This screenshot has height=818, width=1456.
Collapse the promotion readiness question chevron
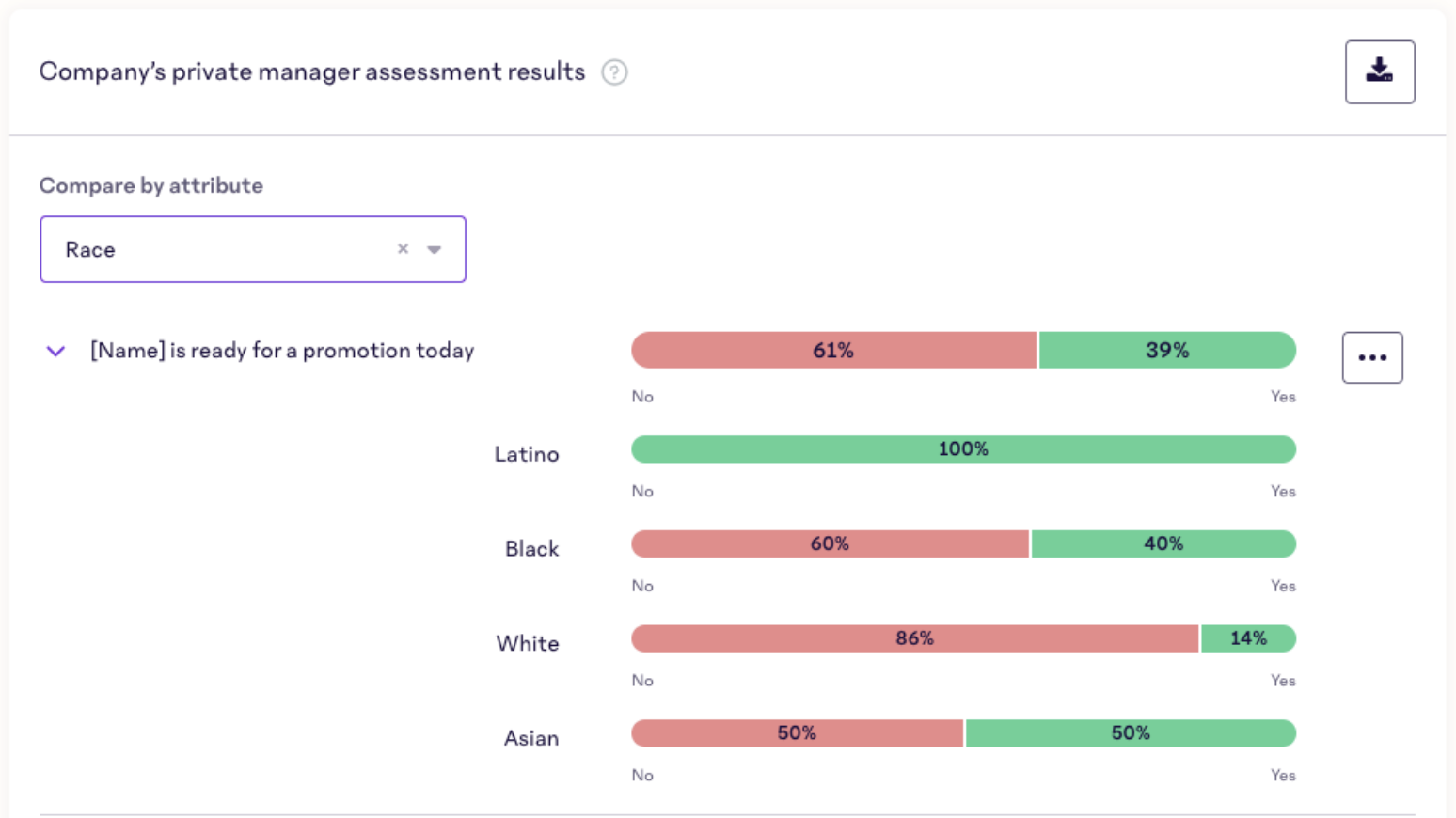[55, 351]
